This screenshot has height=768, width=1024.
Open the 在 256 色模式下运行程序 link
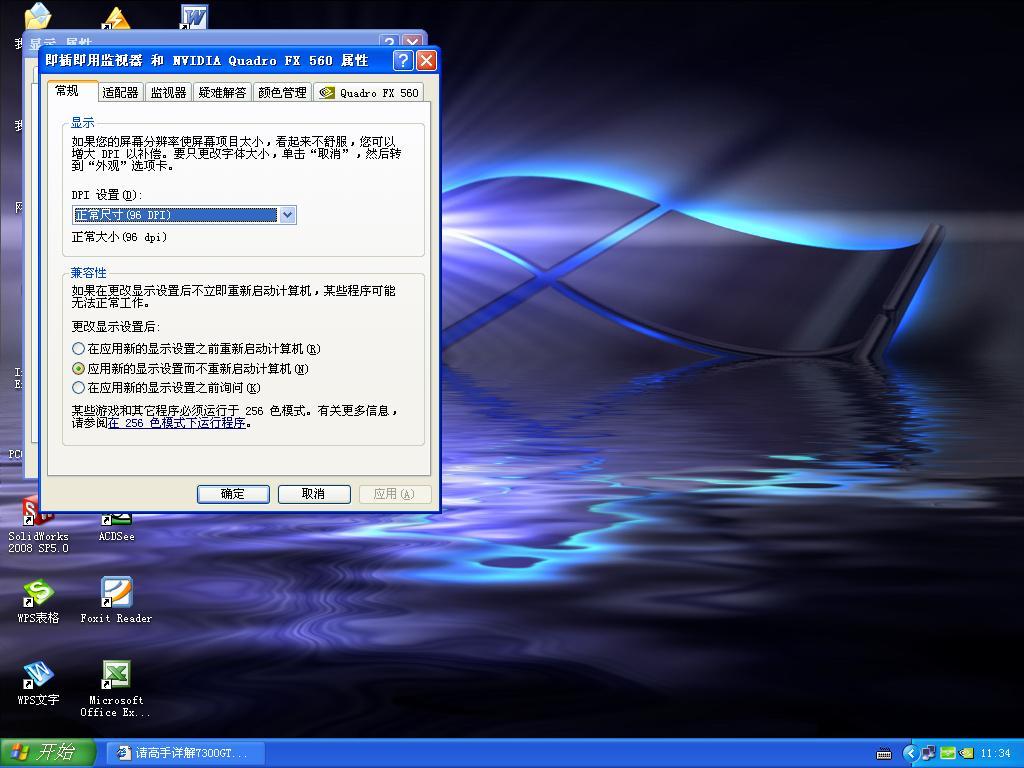tap(176, 423)
